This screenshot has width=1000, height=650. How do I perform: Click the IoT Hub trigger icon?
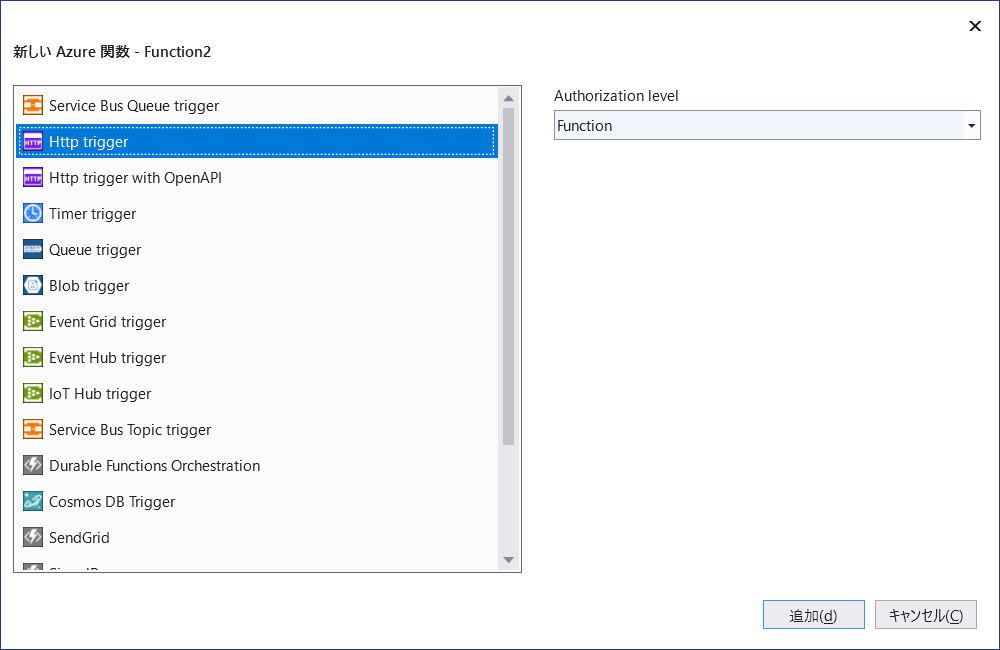33,394
